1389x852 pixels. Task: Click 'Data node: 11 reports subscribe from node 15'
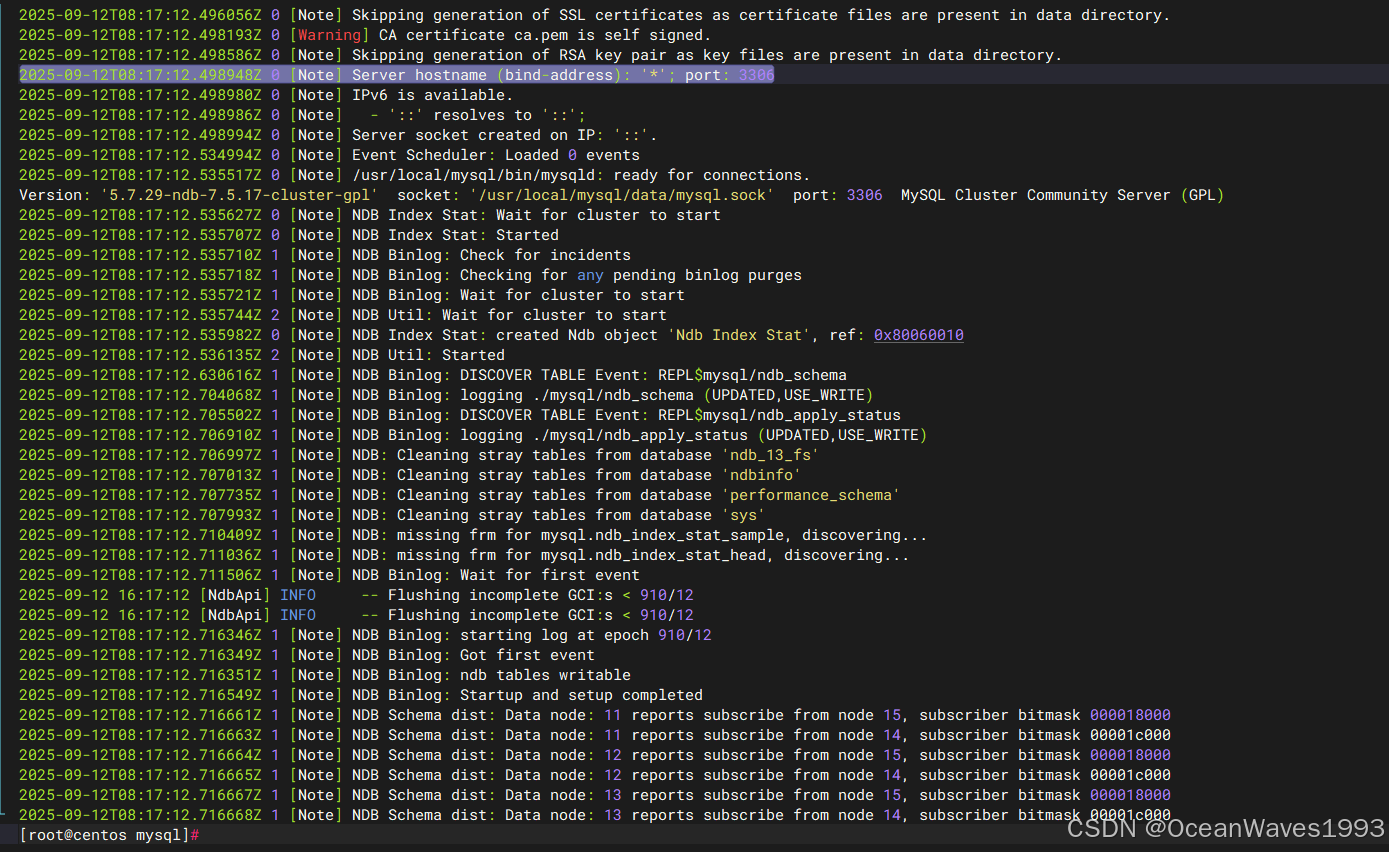coord(703,715)
